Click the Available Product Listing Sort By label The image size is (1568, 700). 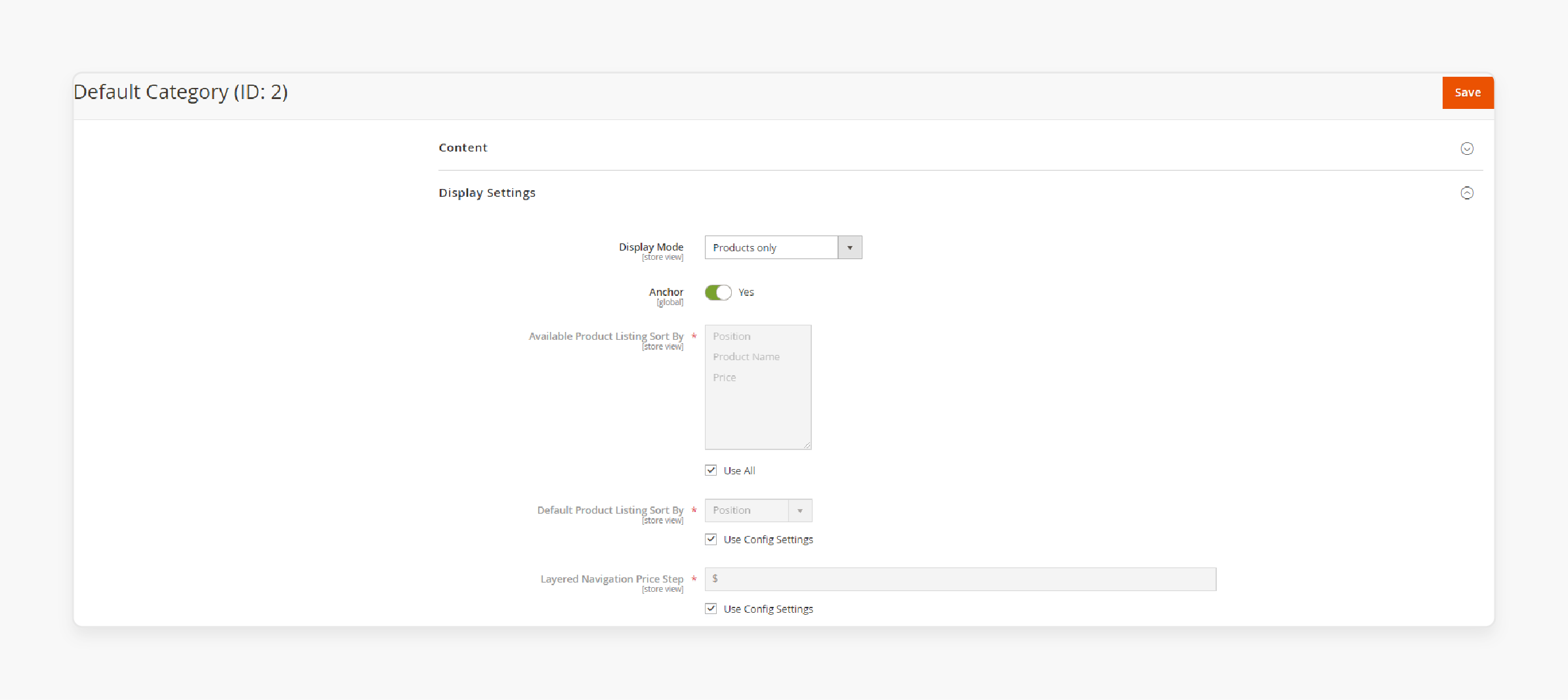(x=606, y=336)
